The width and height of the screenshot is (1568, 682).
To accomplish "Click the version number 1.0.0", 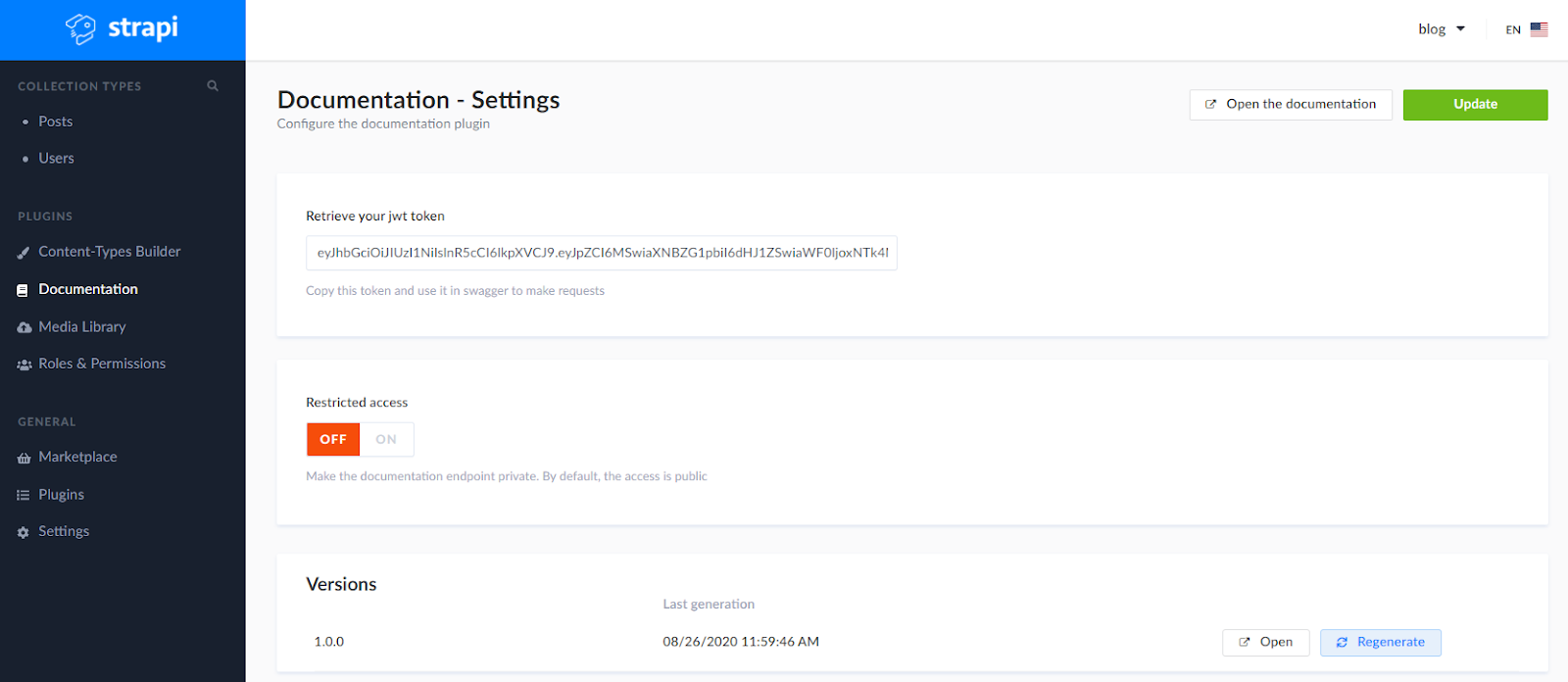I will tap(329, 642).
